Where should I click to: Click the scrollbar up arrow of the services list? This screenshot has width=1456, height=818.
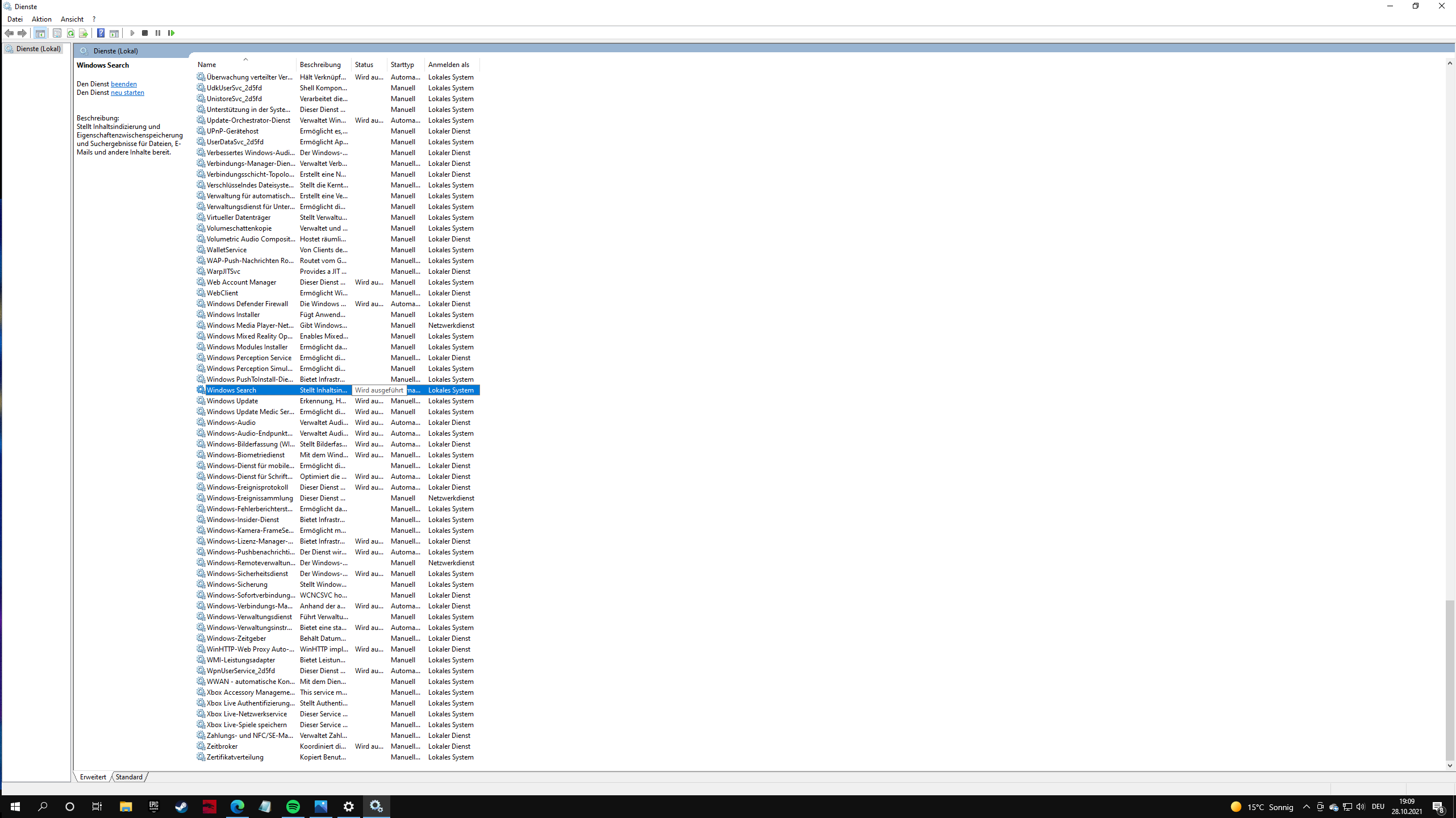1450,63
